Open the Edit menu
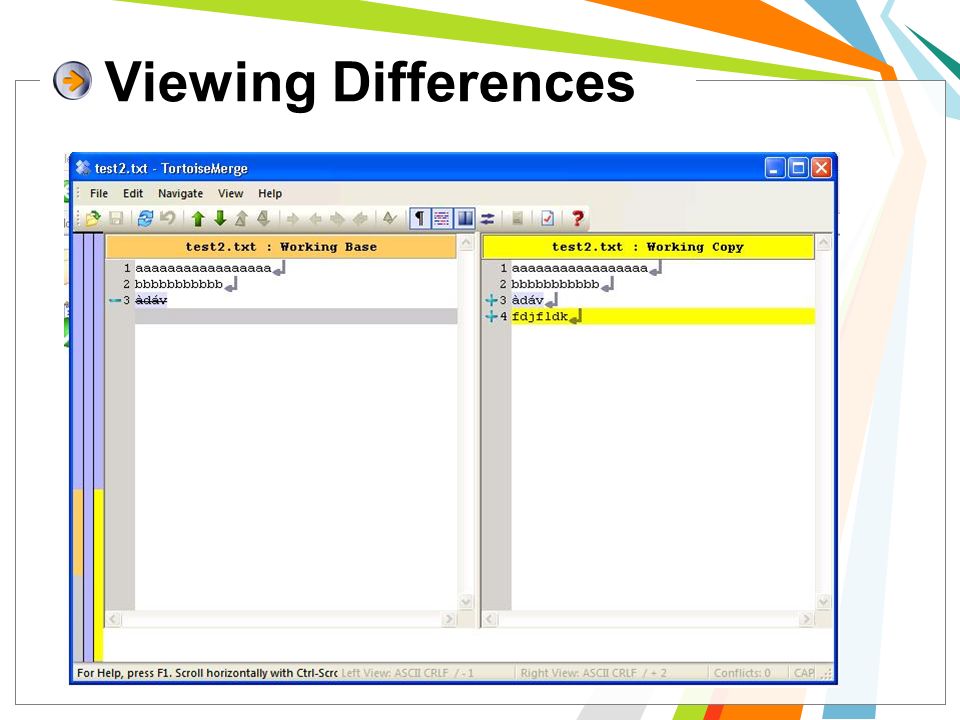Viewport: 960px width, 720px height. tap(133, 193)
